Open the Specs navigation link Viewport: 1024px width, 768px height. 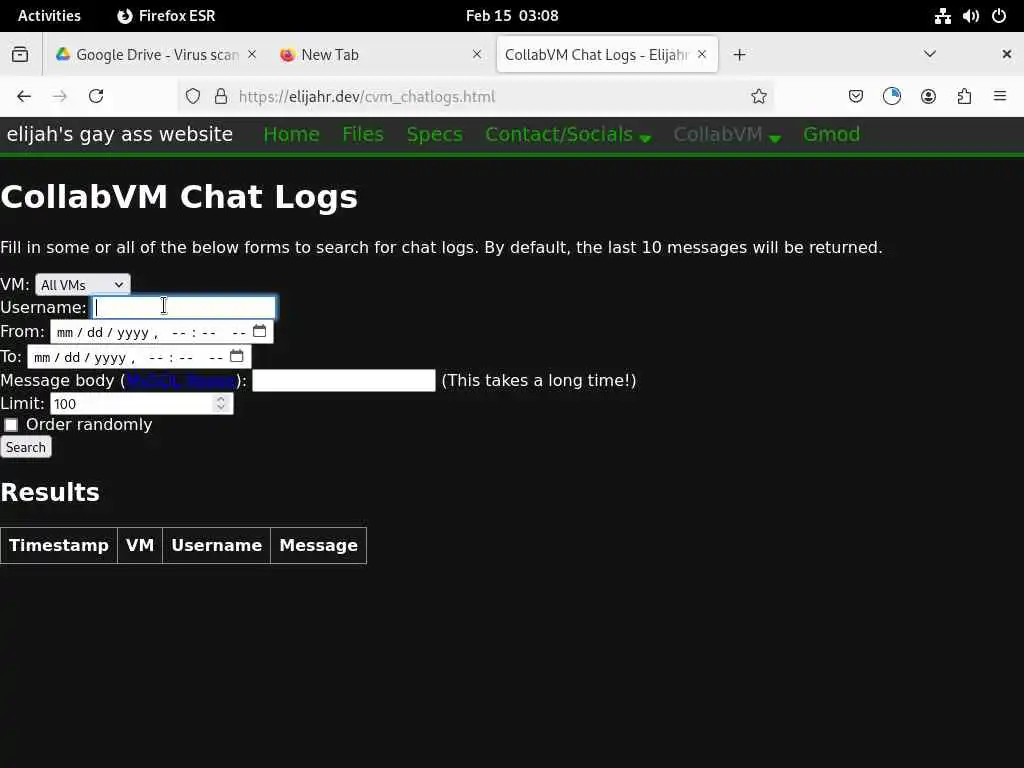click(434, 135)
